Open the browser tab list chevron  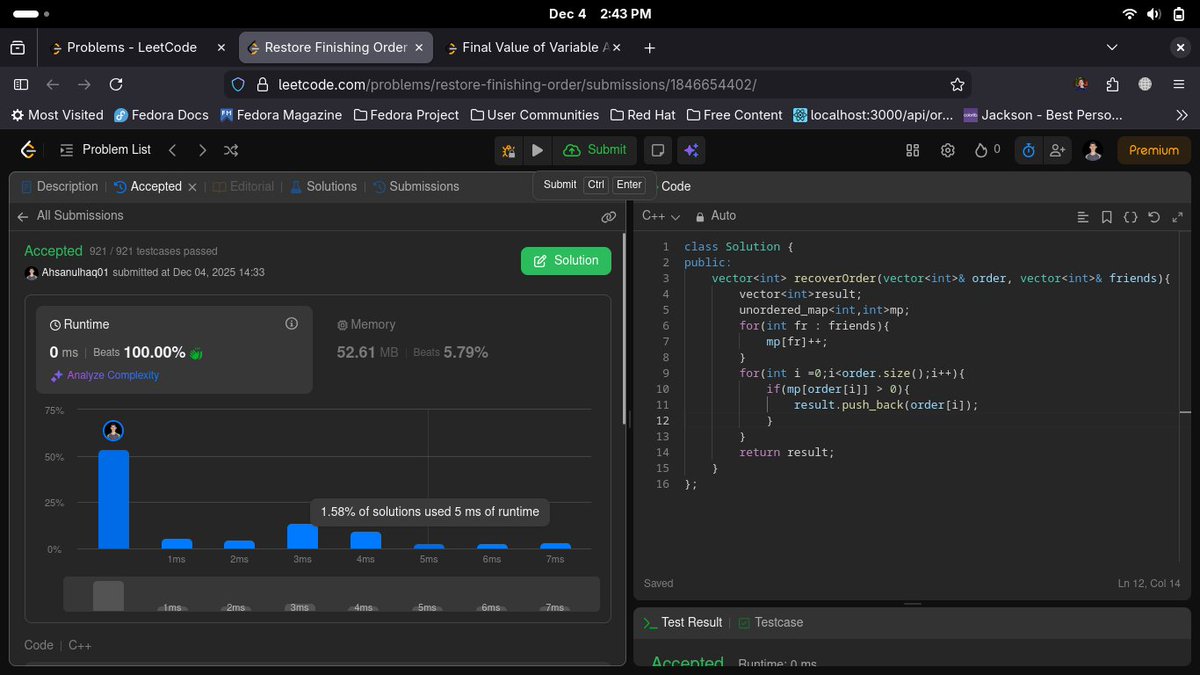[1112, 47]
